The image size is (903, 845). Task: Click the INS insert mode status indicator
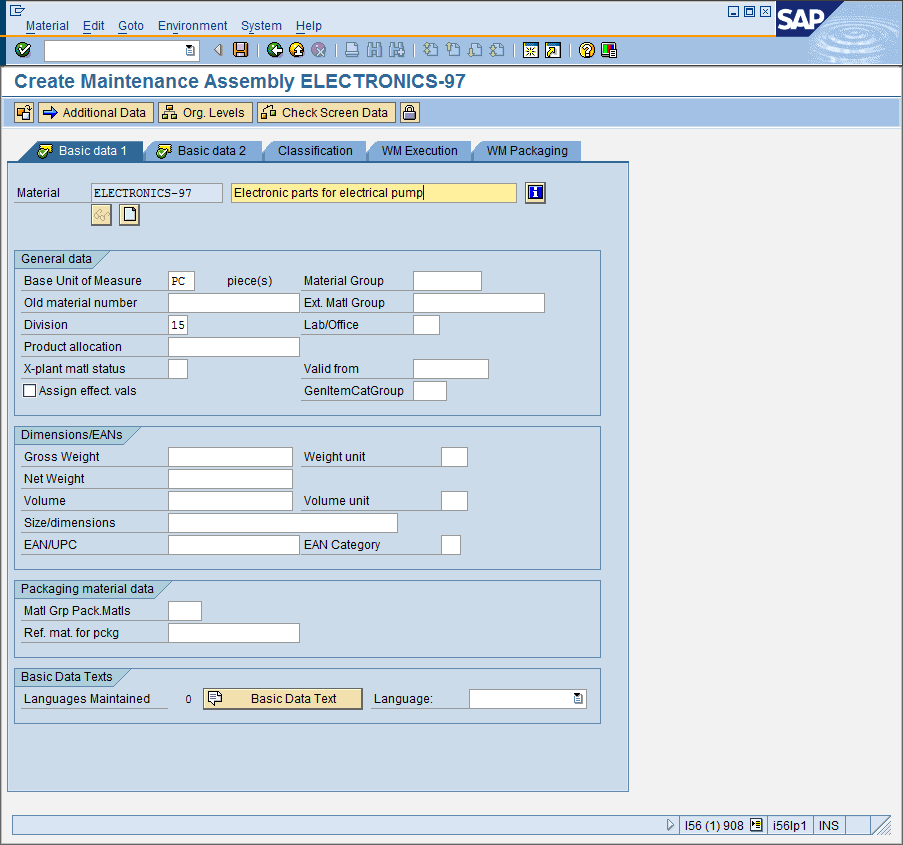coord(829,825)
